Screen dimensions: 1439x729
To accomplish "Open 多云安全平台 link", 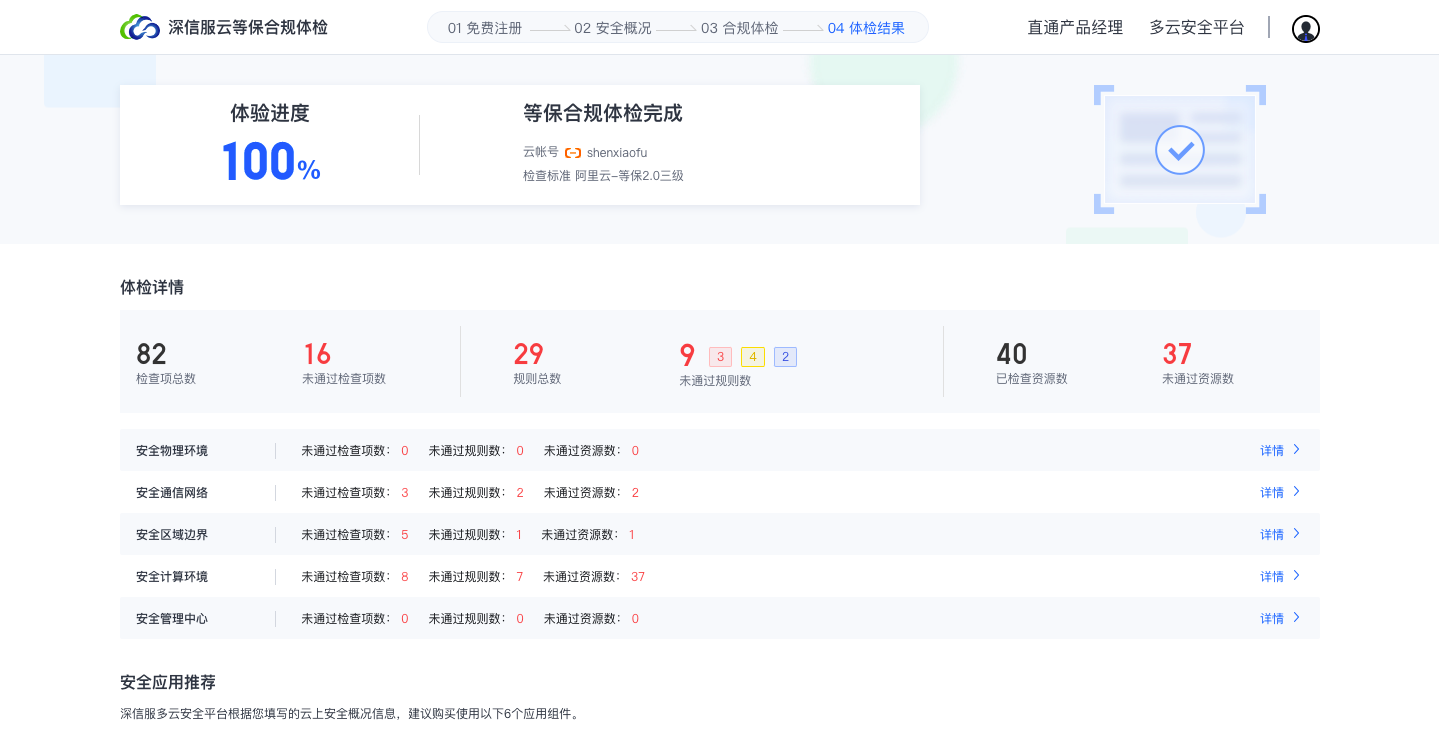I will pyautogui.click(x=1197, y=28).
